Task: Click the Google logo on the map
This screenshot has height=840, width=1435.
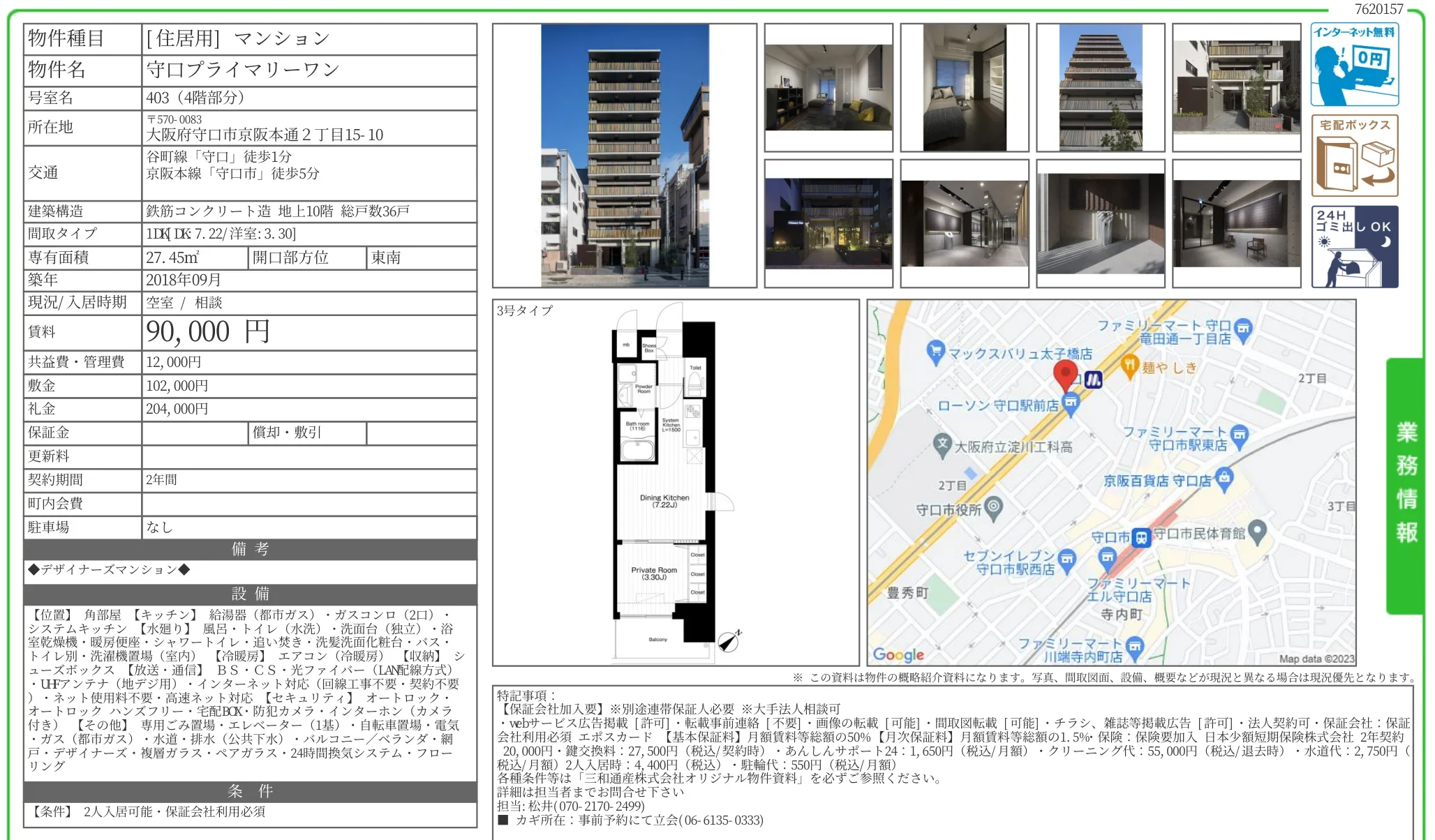Action: point(898,654)
